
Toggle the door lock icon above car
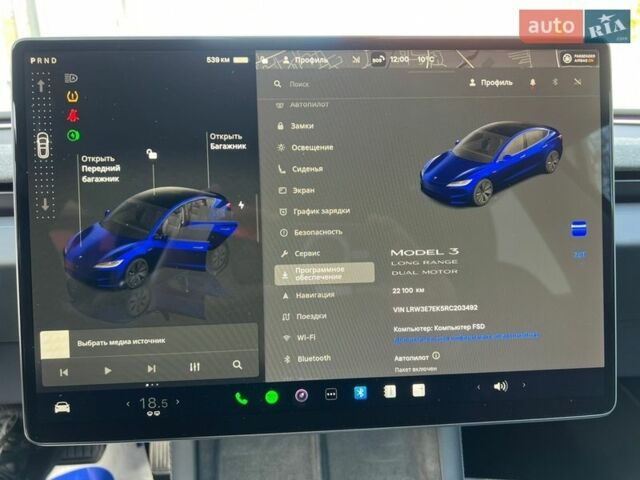coord(151,153)
